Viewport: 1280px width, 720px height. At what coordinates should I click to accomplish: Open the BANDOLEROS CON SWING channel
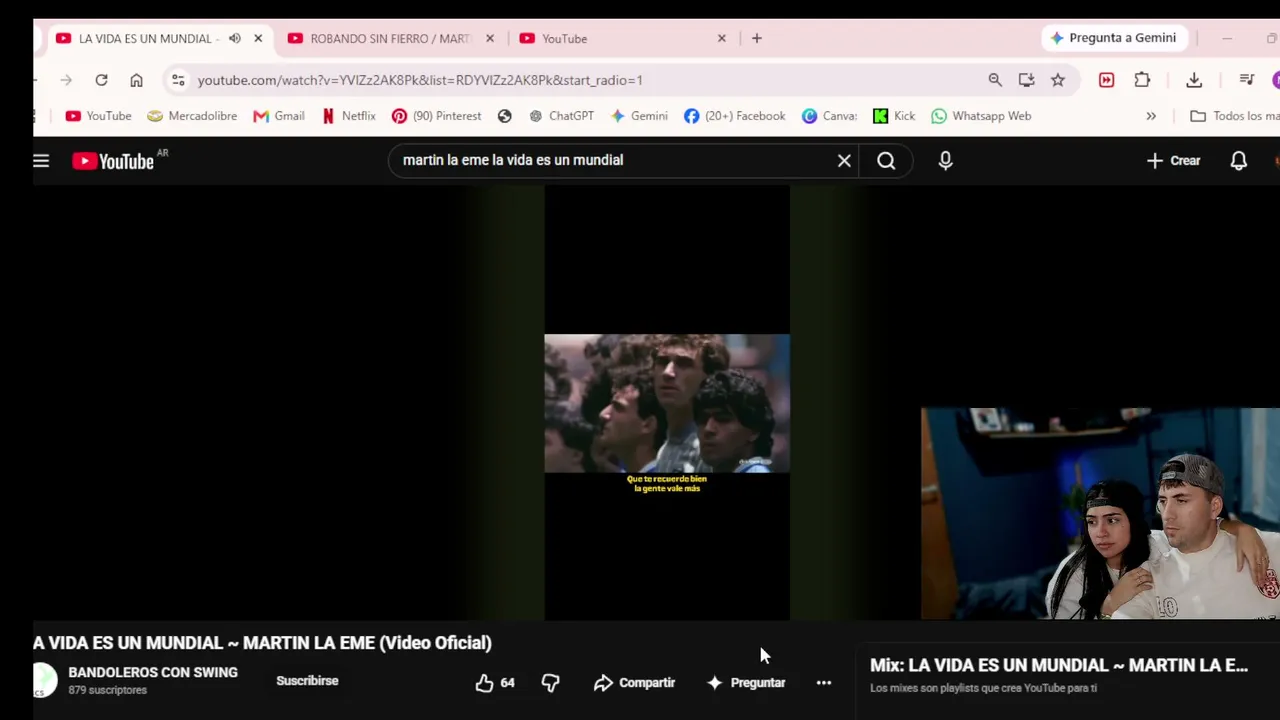coord(153,672)
